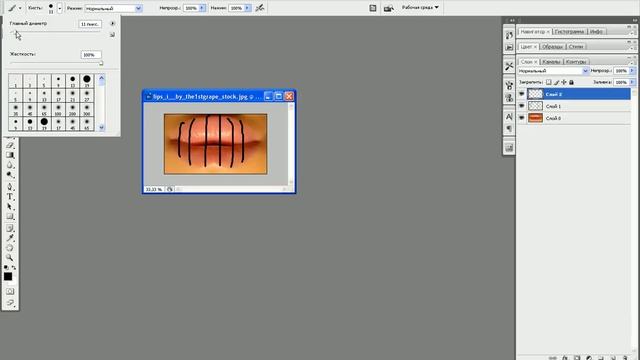The width and height of the screenshot is (640, 360).
Task: Open the black foreground color swatch
Action: [8, 277]
